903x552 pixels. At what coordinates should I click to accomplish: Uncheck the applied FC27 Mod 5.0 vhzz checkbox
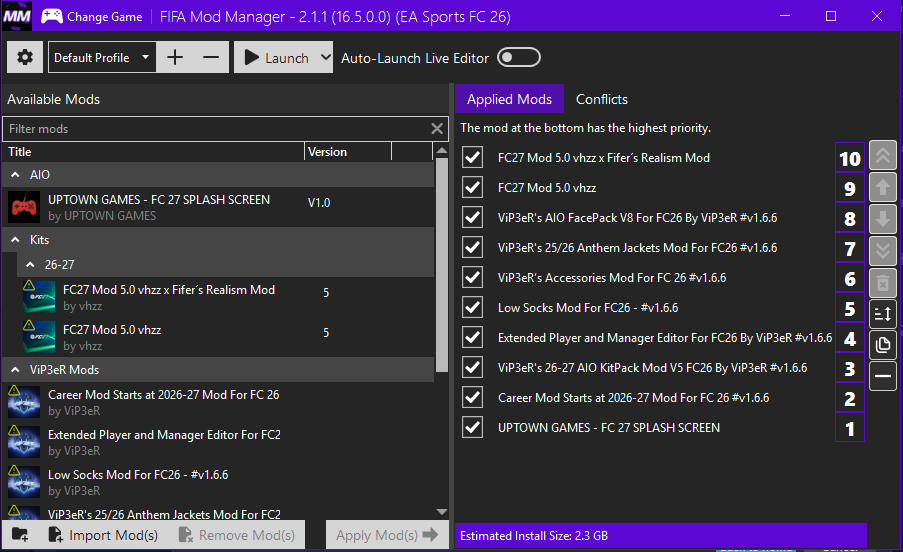tap(472, 187)
